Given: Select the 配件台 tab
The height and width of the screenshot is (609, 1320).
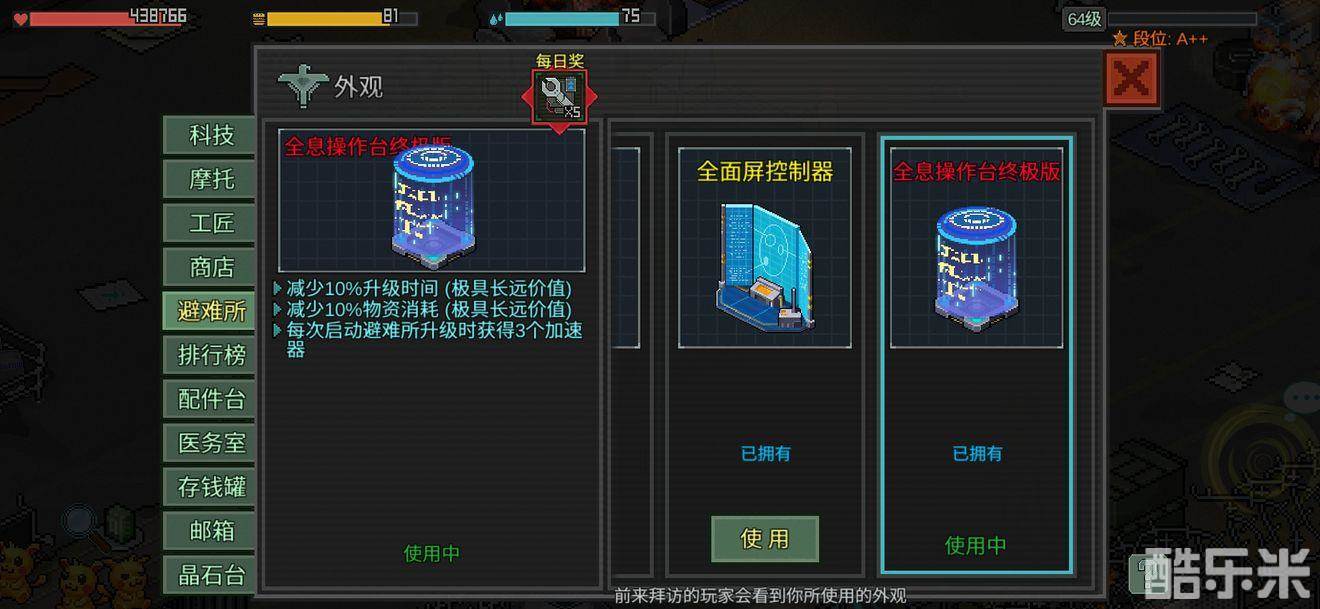Looking at the screenshot, I should point(211,399).
